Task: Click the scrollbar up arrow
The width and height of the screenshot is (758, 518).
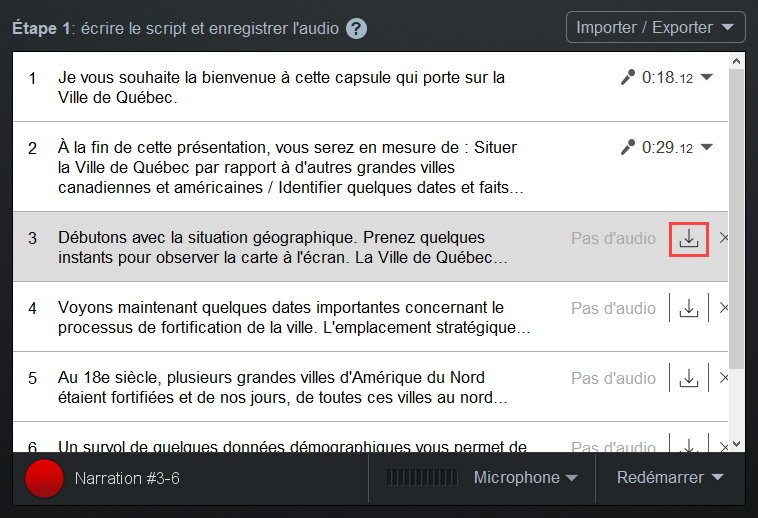Action: pos(736,61)
